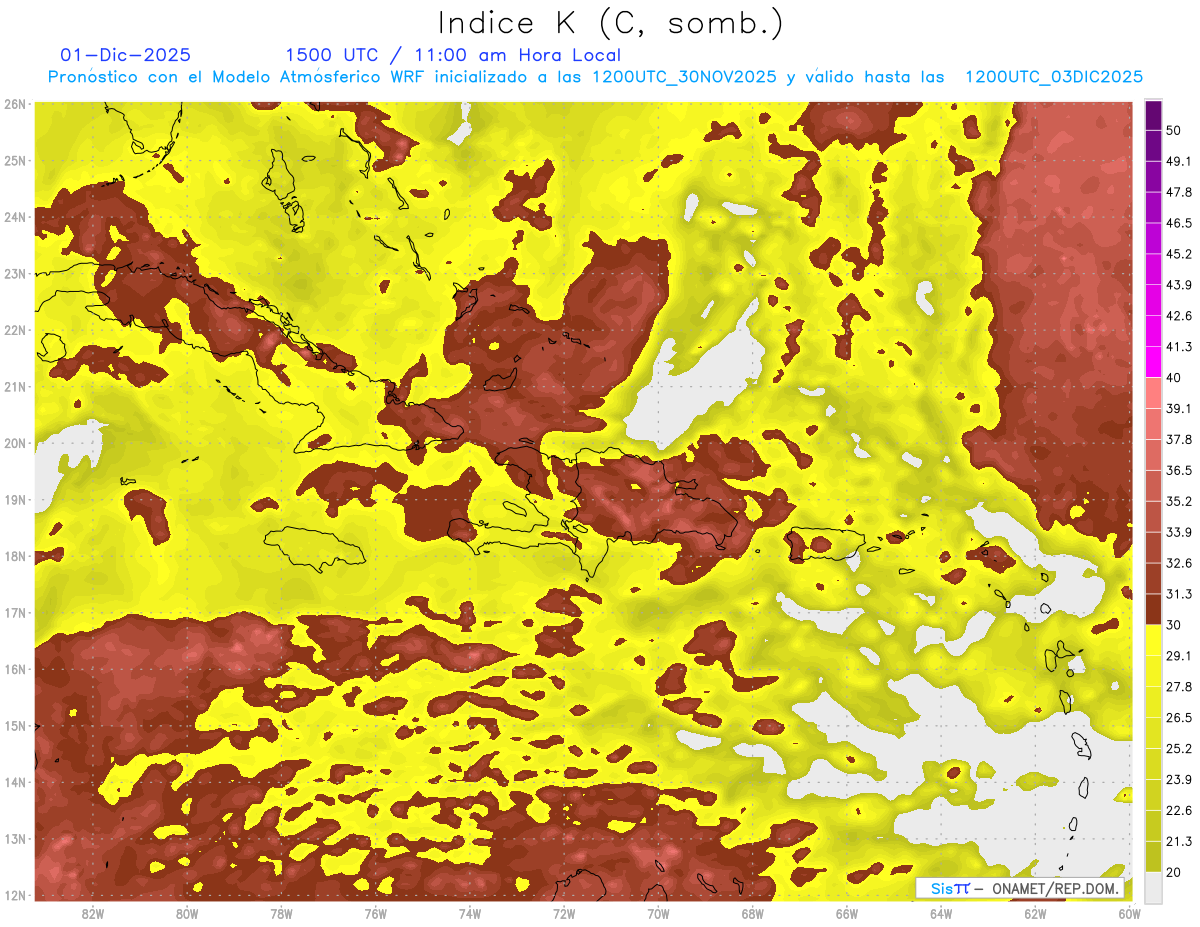Click the "35.2" colorbar value
1200x927 pixels.
[1179, 501]
